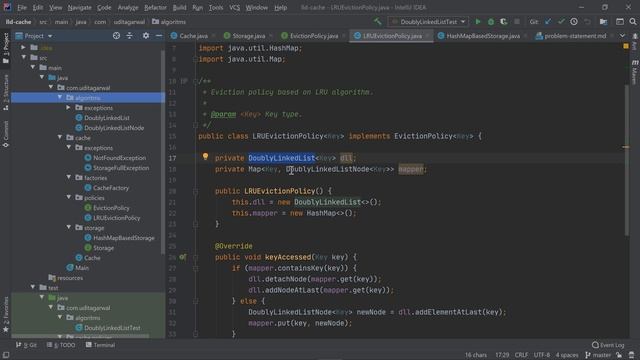Hide the Project panel with minus icon
The width and height of the screenshot is (640, 360).
(x=159, y=36)
